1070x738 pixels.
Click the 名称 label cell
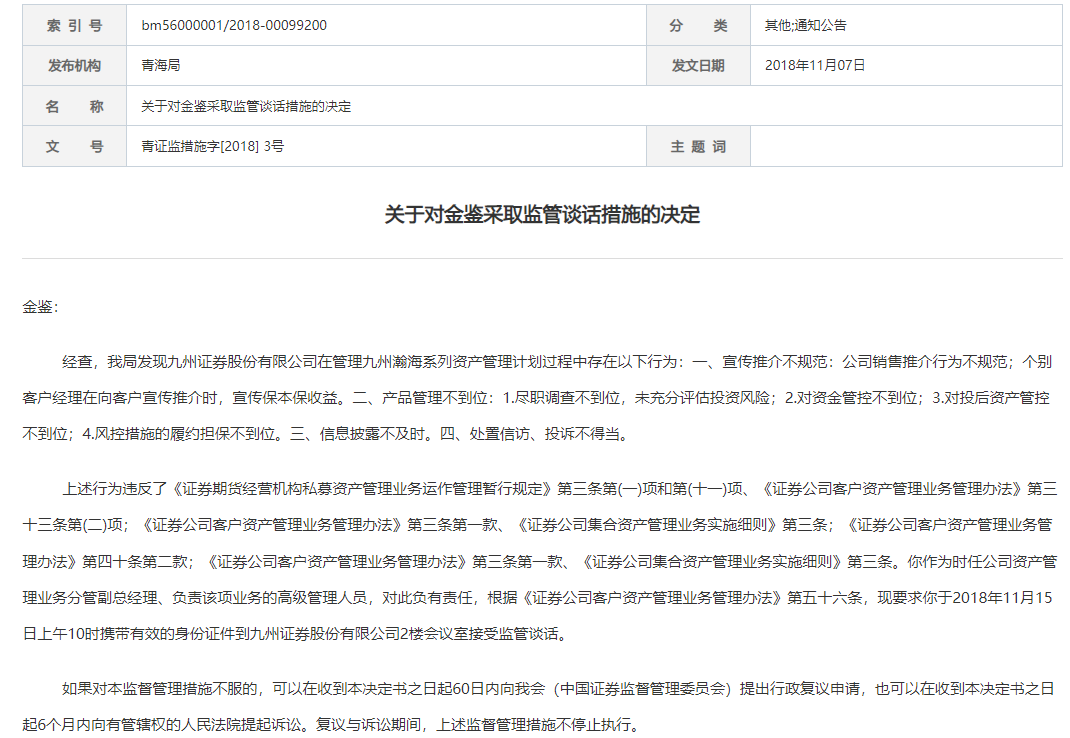[74, 106]
